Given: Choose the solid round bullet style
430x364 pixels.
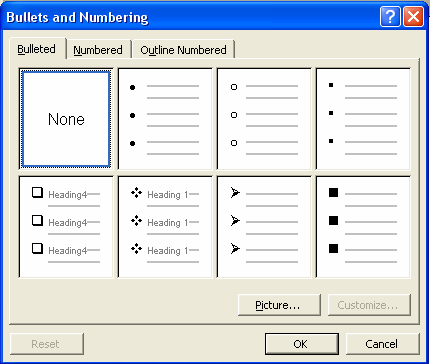Looking at the screenshot, I should [x=165, y=119].
